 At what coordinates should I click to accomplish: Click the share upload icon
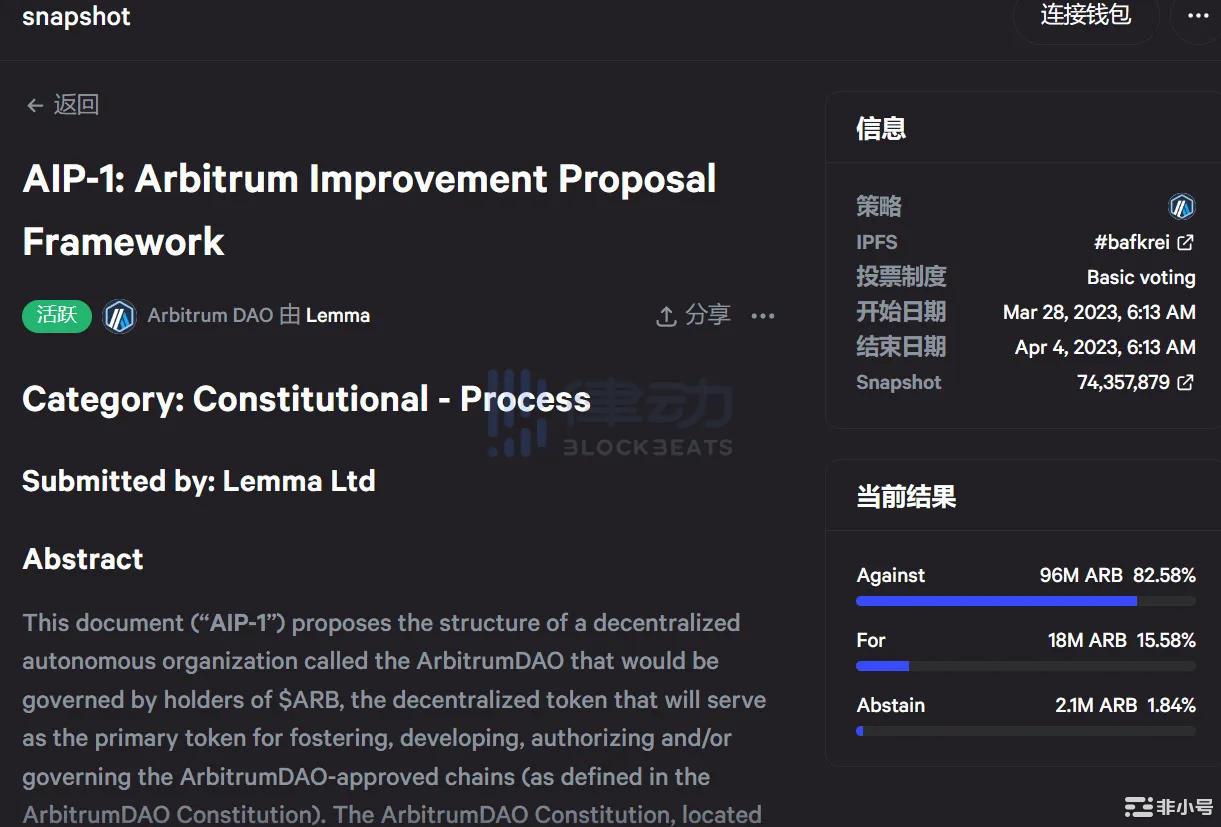666,316
